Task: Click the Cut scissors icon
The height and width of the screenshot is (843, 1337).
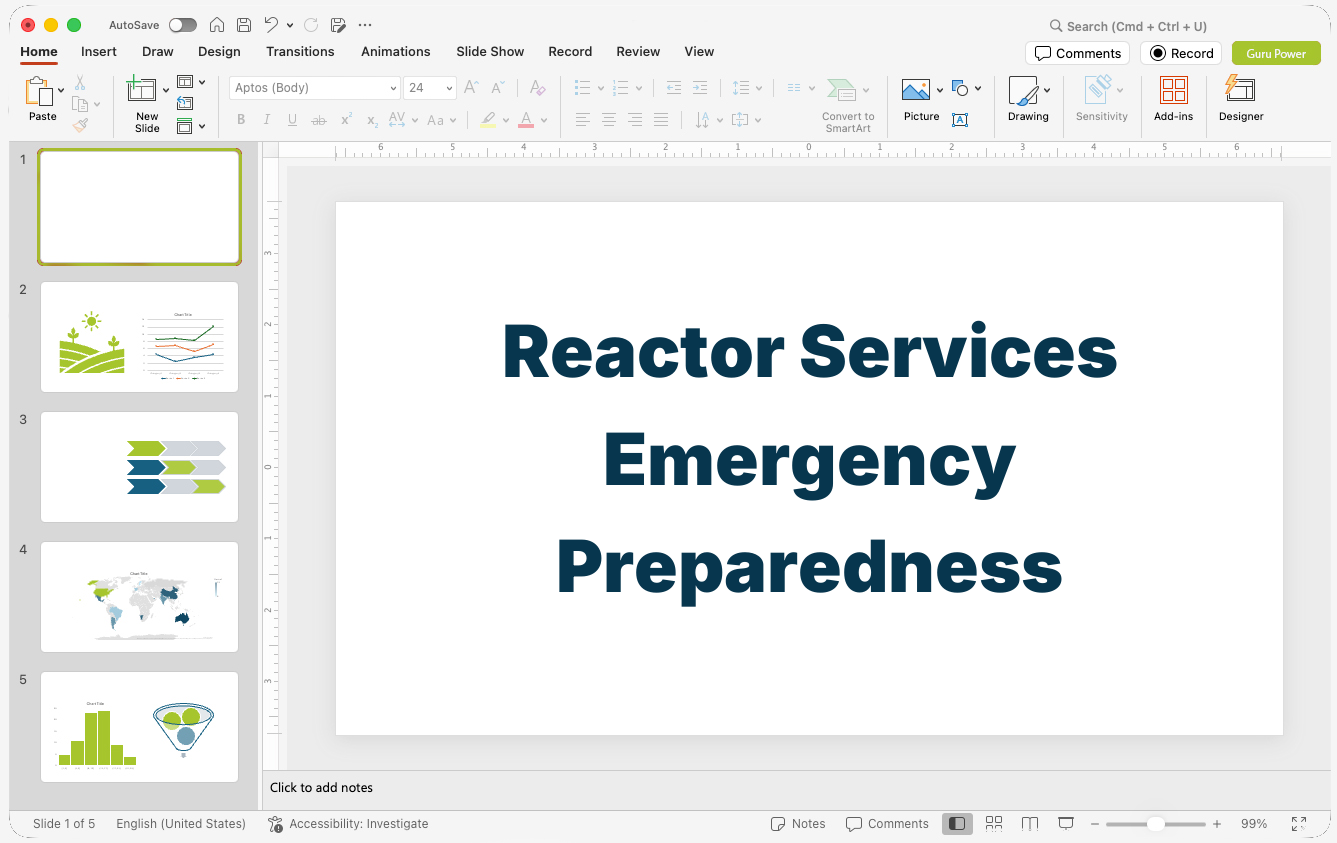Action: [x=80, y=83]
